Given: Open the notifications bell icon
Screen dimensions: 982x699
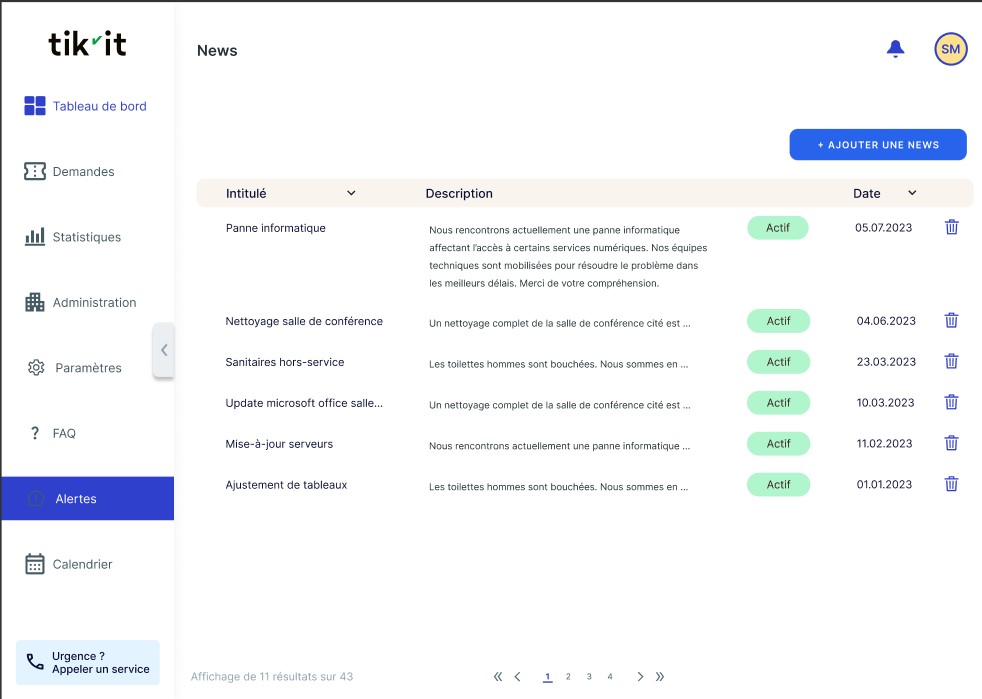Looking at the screenshot, I should (895, 49).
